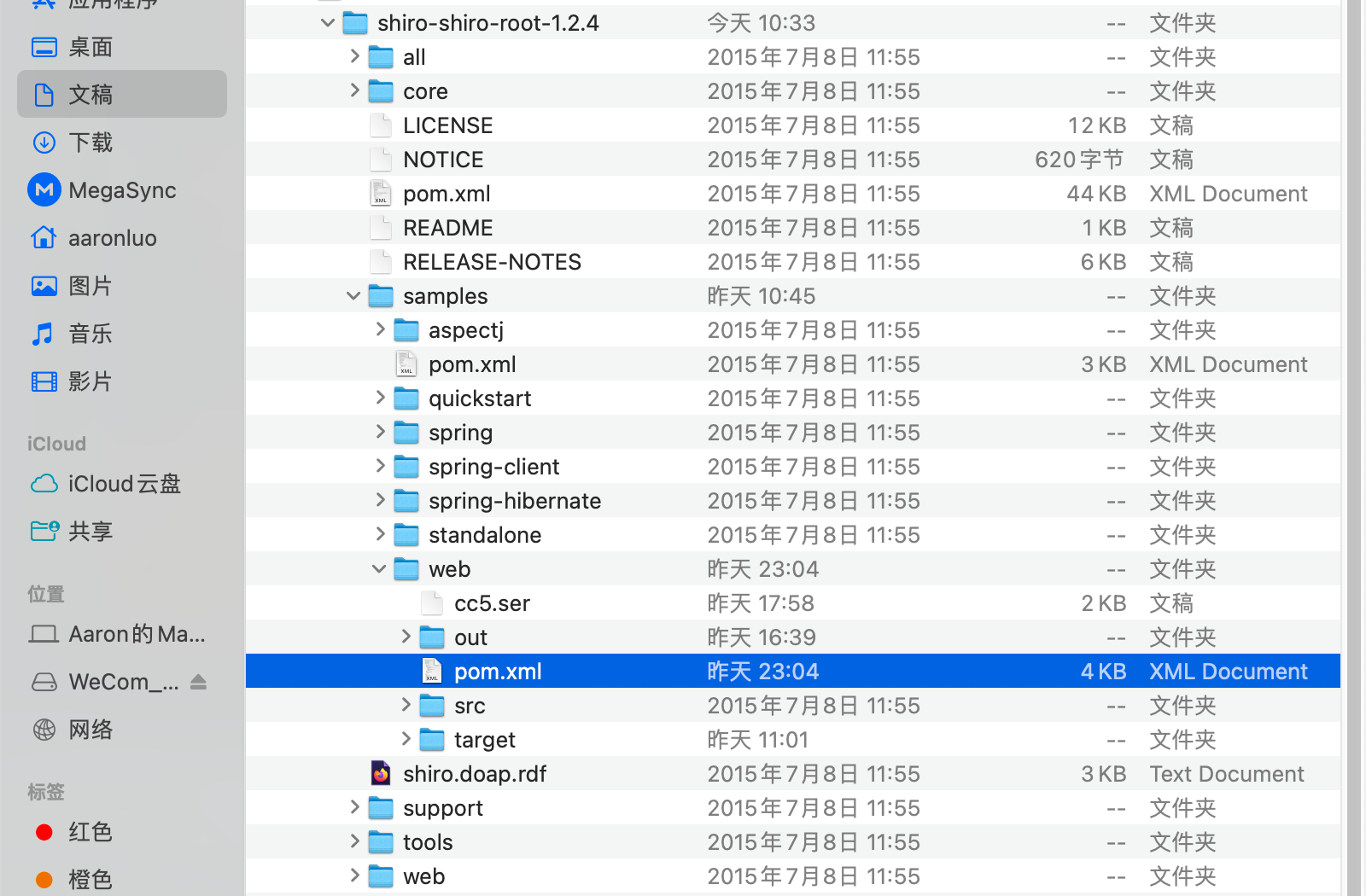
Task: Select the NOTICE file row
Action: (x=793, y=159)
